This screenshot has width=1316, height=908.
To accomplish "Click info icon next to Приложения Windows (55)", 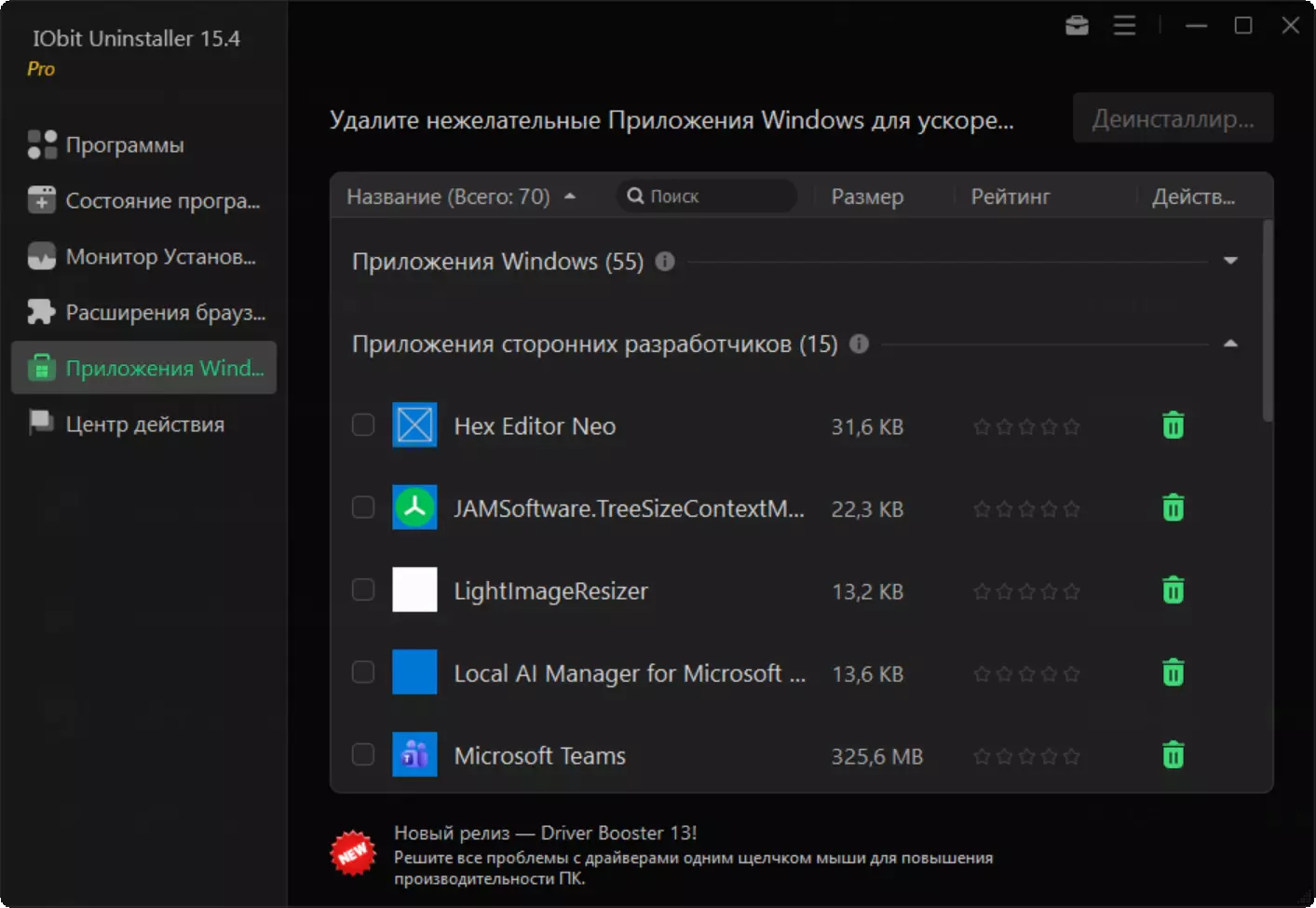I will pos(664,261).
